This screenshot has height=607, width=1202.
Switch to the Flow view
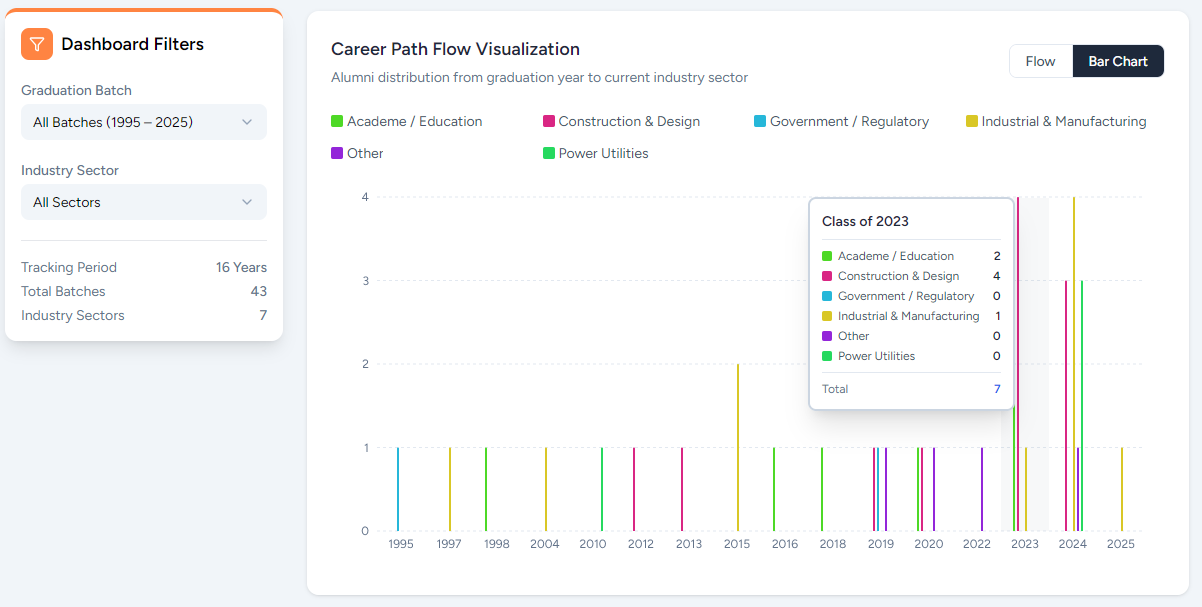click(x=1040, y=61)
